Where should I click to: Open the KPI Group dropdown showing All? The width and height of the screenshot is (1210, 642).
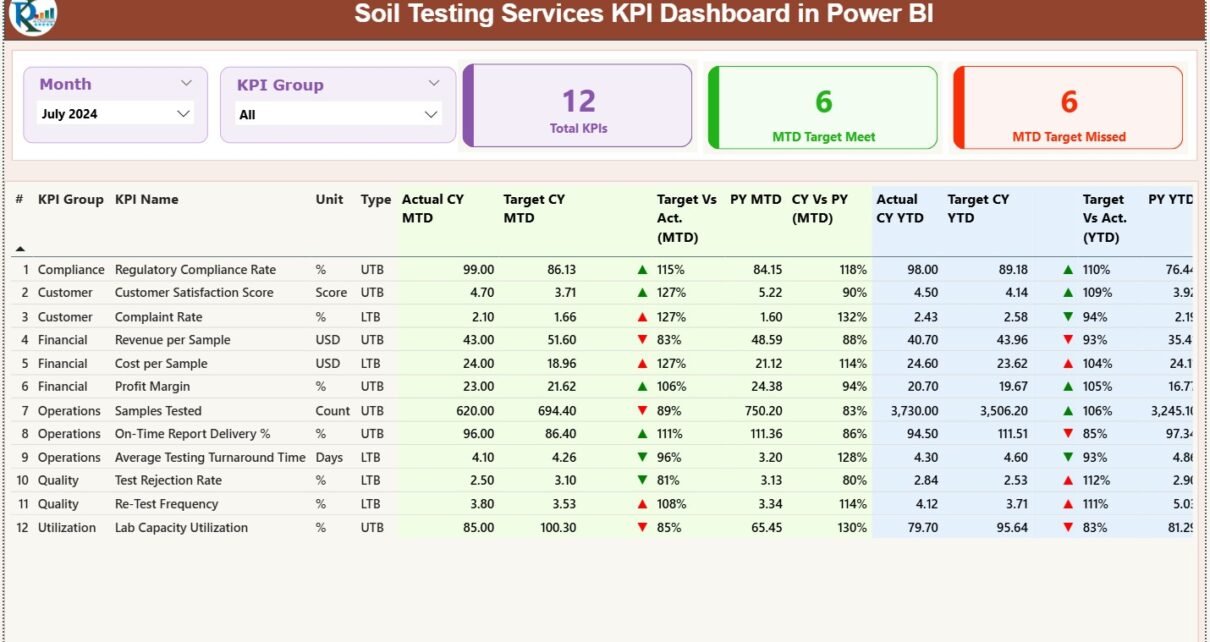tap(338, 115)
